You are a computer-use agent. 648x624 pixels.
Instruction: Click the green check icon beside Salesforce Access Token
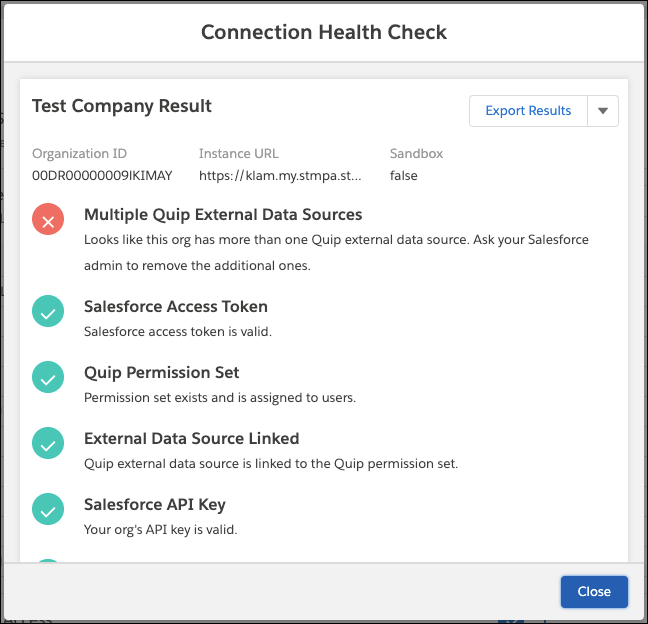coord(48,311)
